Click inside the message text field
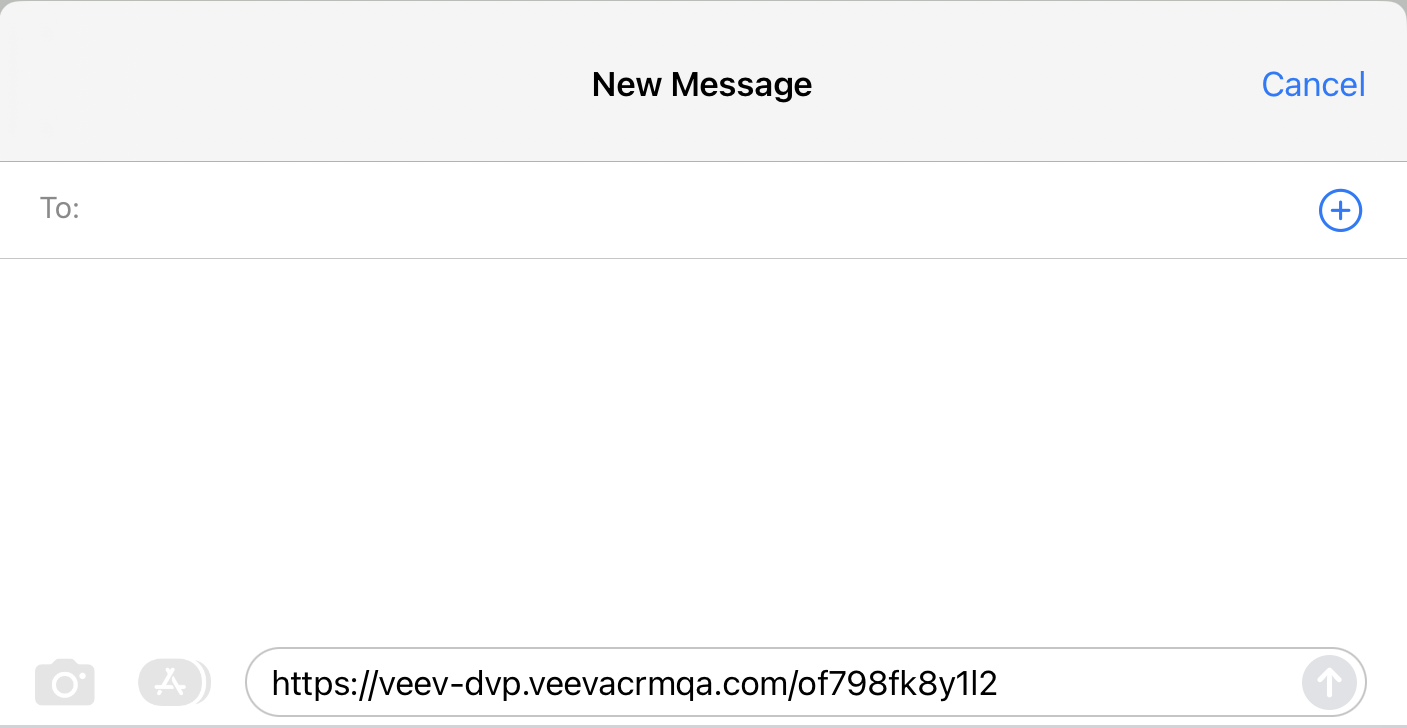 click(x=1140, y=684)
